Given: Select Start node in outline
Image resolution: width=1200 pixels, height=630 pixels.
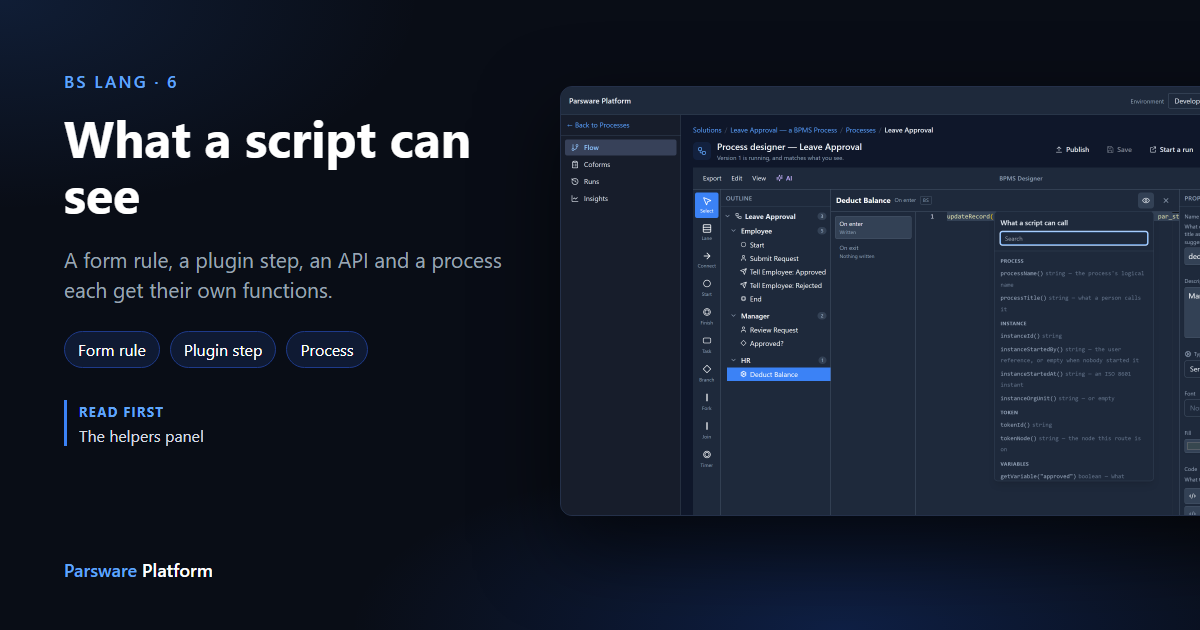Looking at the screenshot, I should (778, 245).
